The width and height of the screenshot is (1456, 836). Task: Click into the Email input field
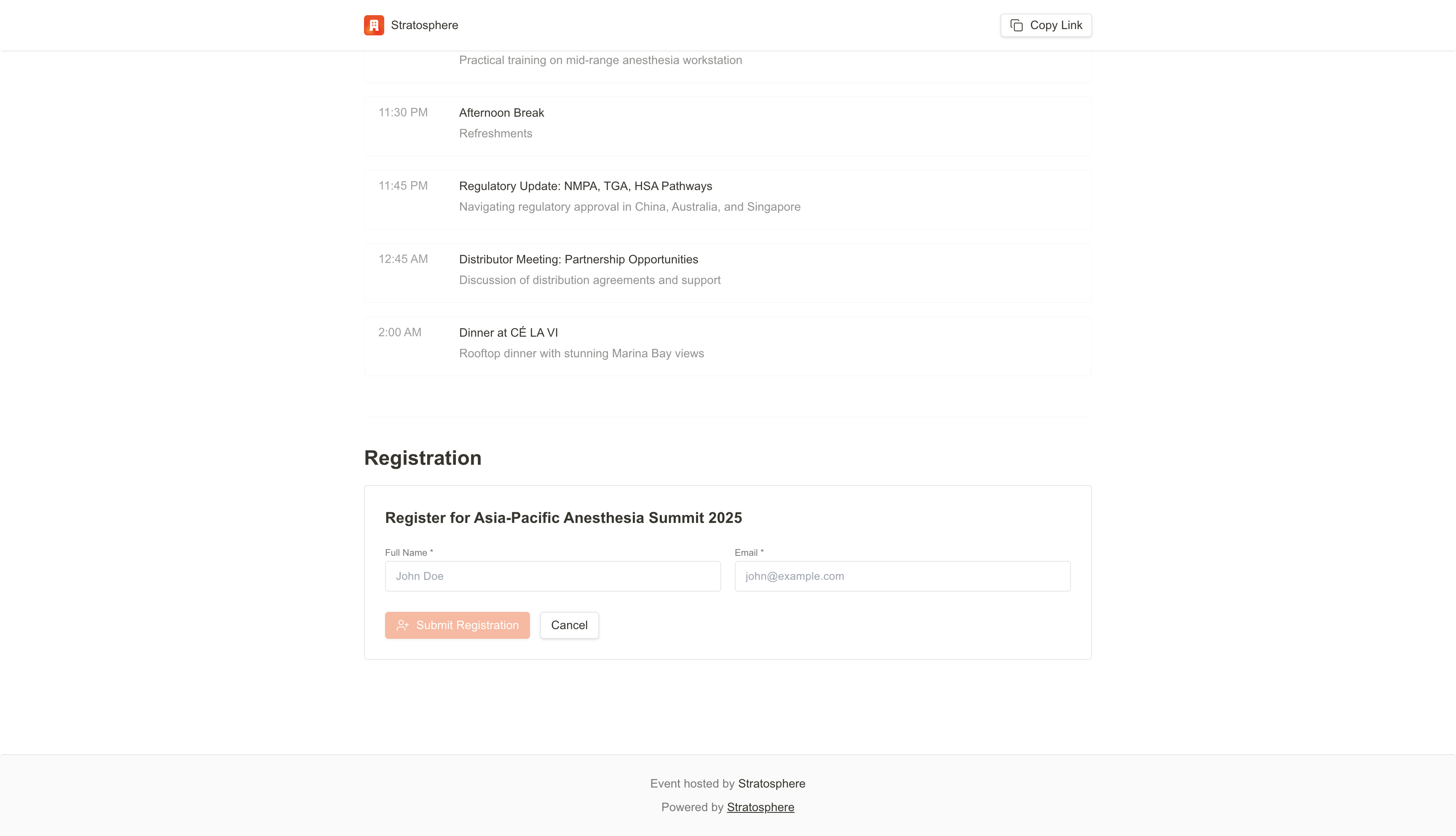click(x=902, y=576)
